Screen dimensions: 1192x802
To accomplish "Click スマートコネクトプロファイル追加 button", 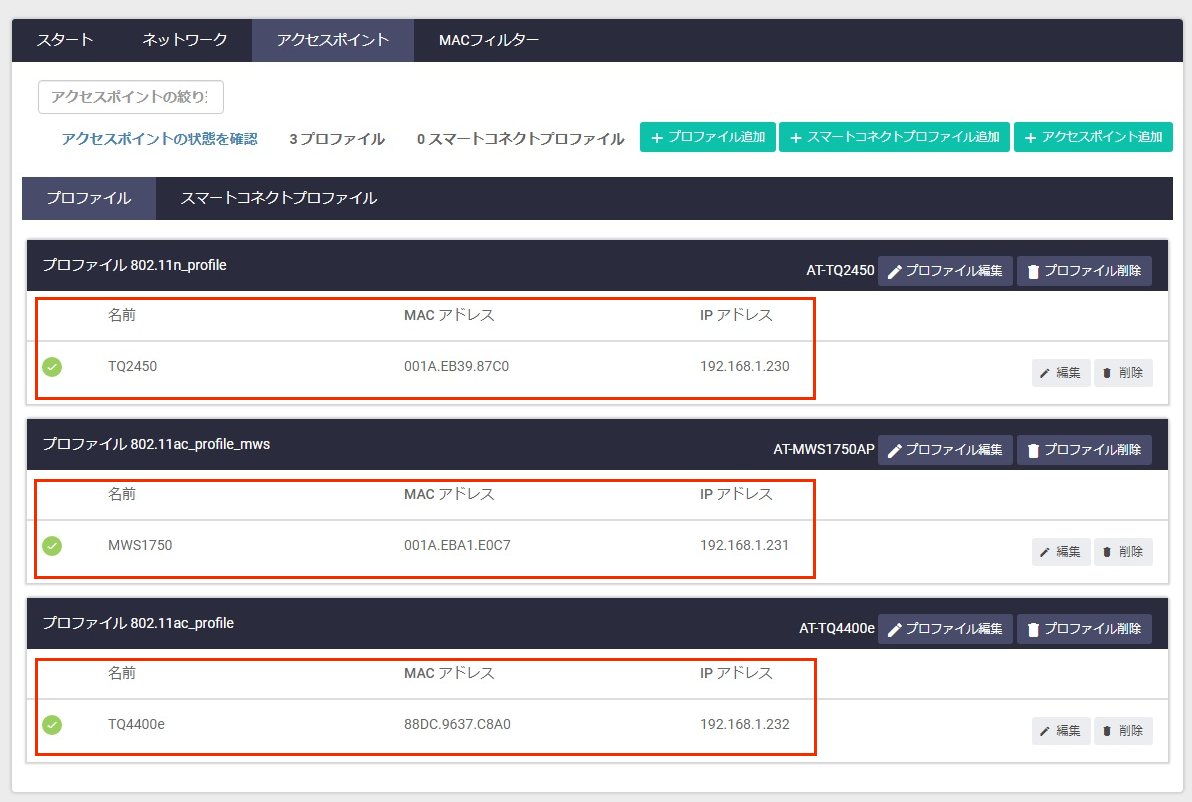I will pos(894,137).
